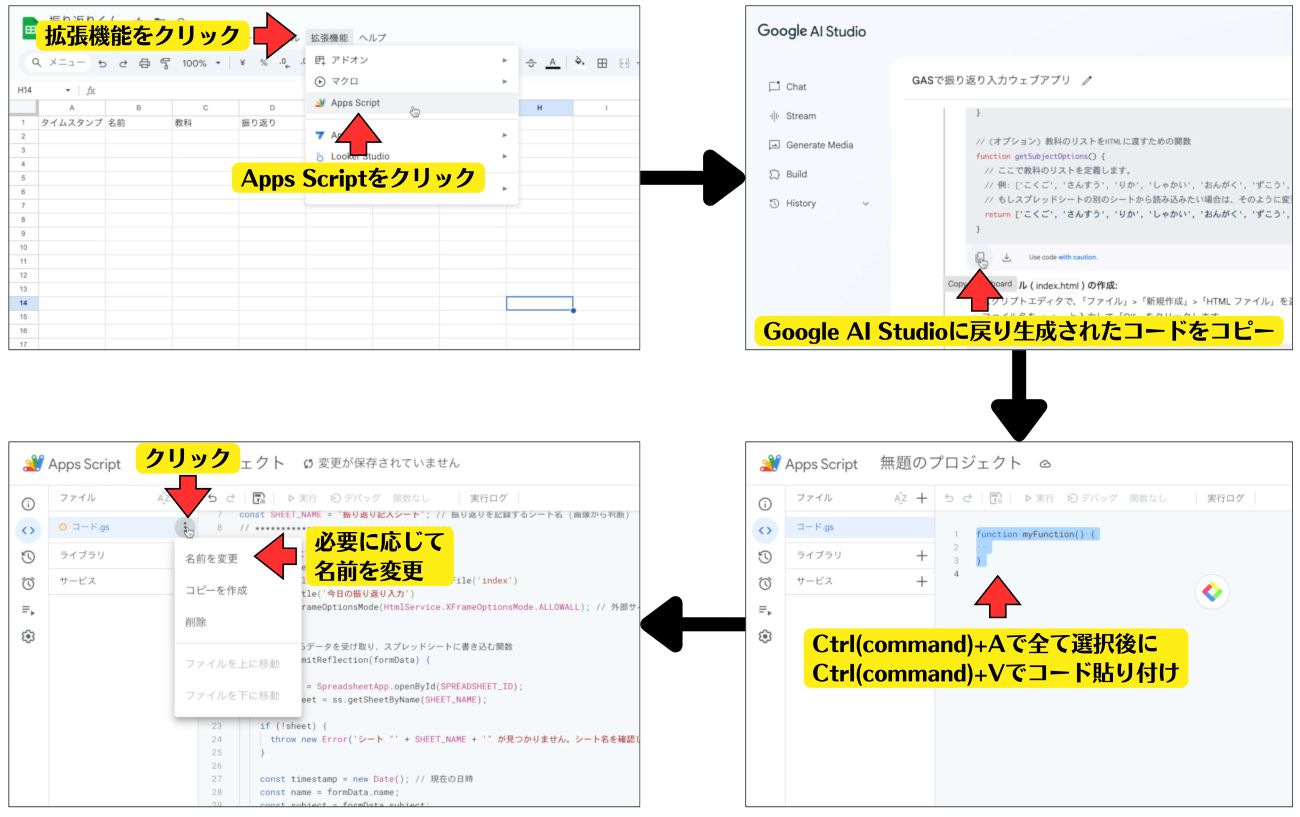
Task: Click the strikethrough icon in Sheets
Action: [531, 63]
